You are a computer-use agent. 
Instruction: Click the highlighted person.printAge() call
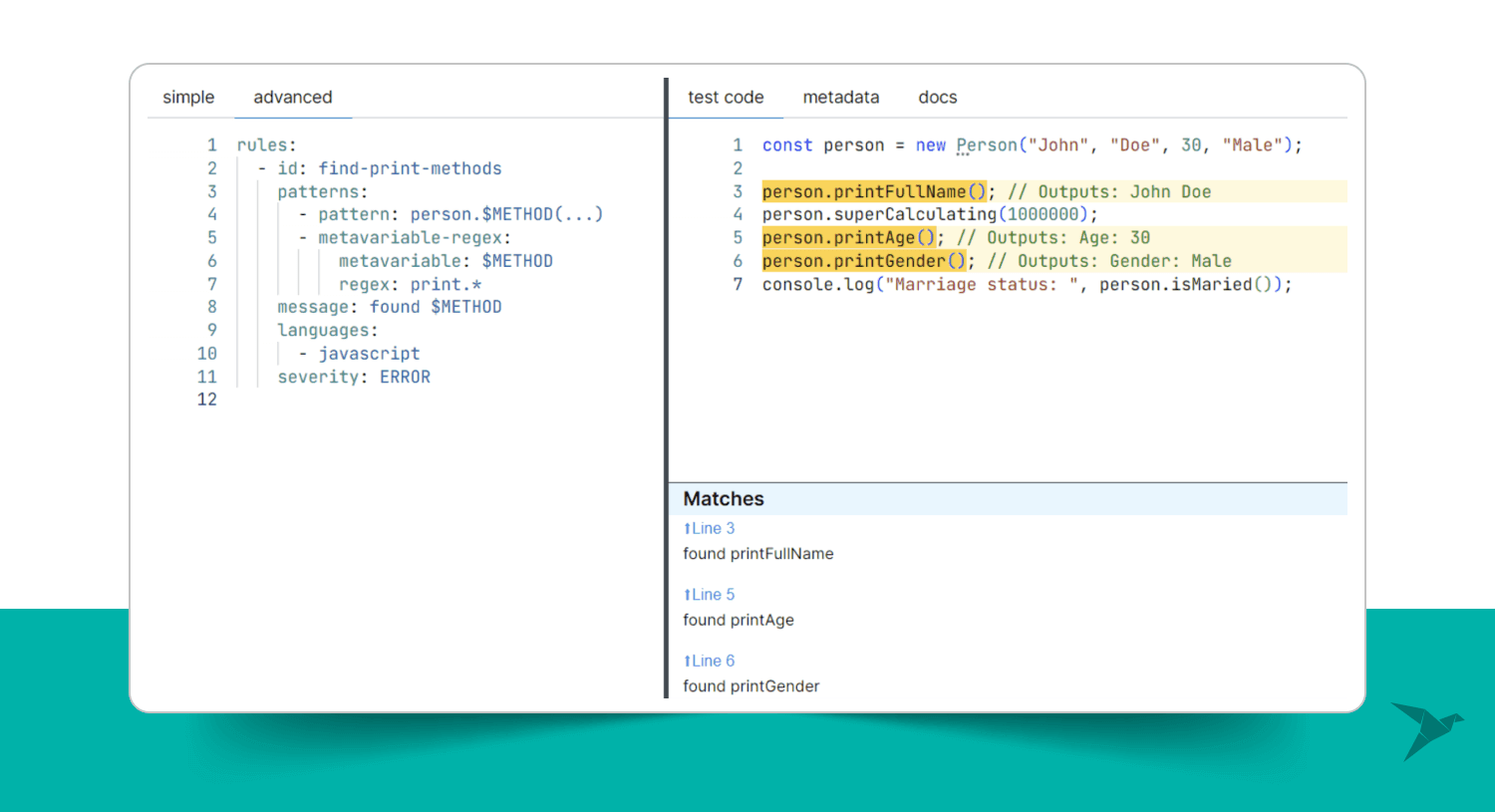tap(848, 237)
